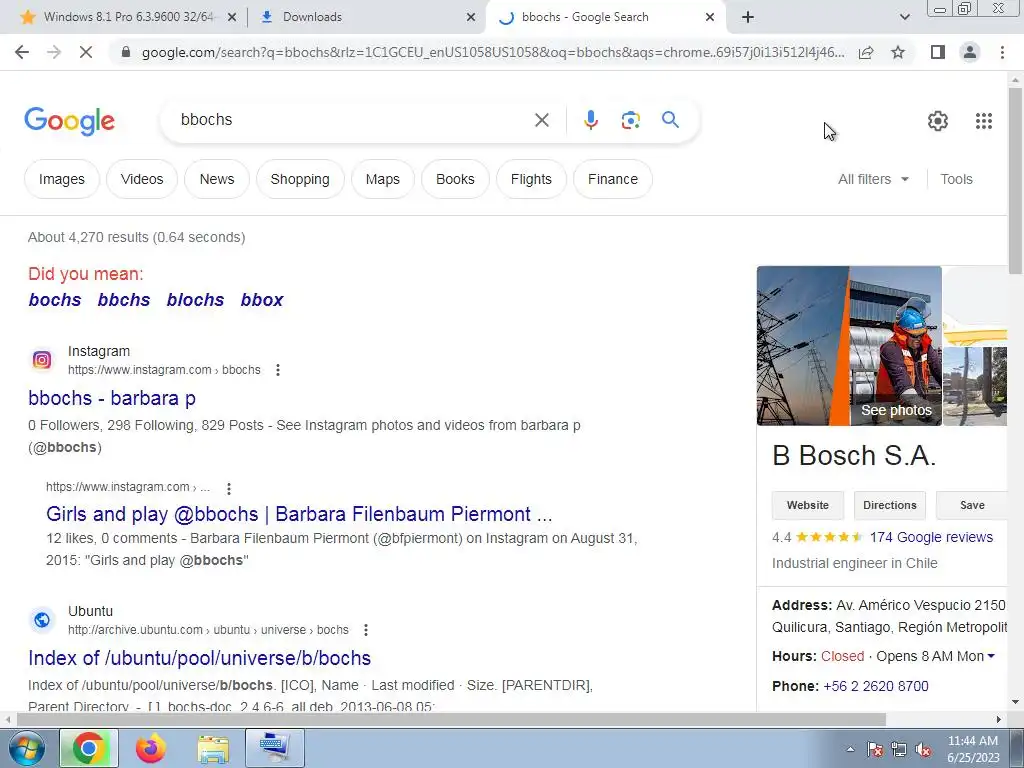Click the vertical scrollbar thumb
This screenshot has height=768, width=1024.
1015,180
